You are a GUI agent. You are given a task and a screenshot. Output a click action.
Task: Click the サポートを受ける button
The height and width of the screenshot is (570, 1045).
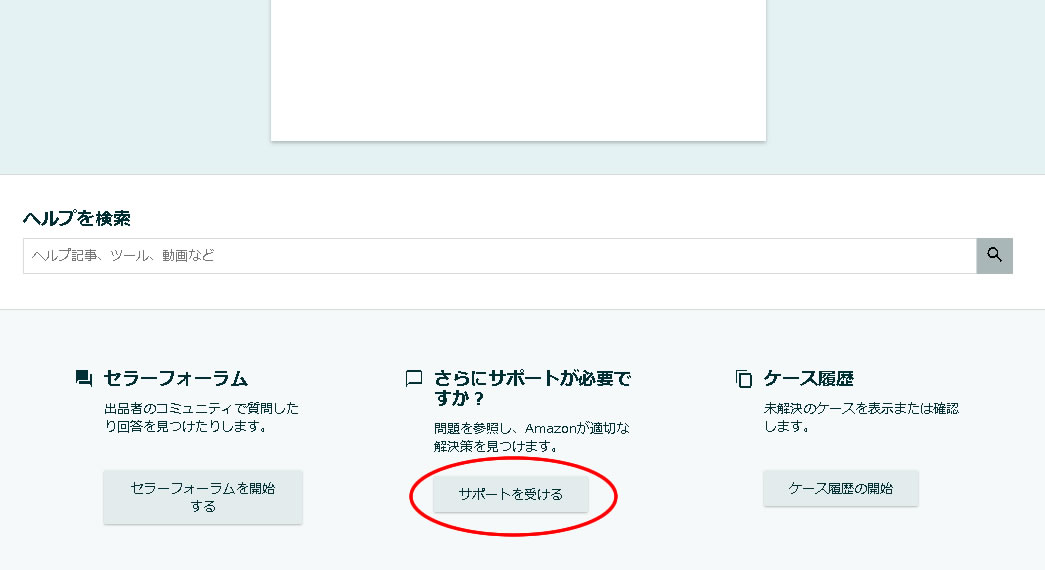pos(511,494)
